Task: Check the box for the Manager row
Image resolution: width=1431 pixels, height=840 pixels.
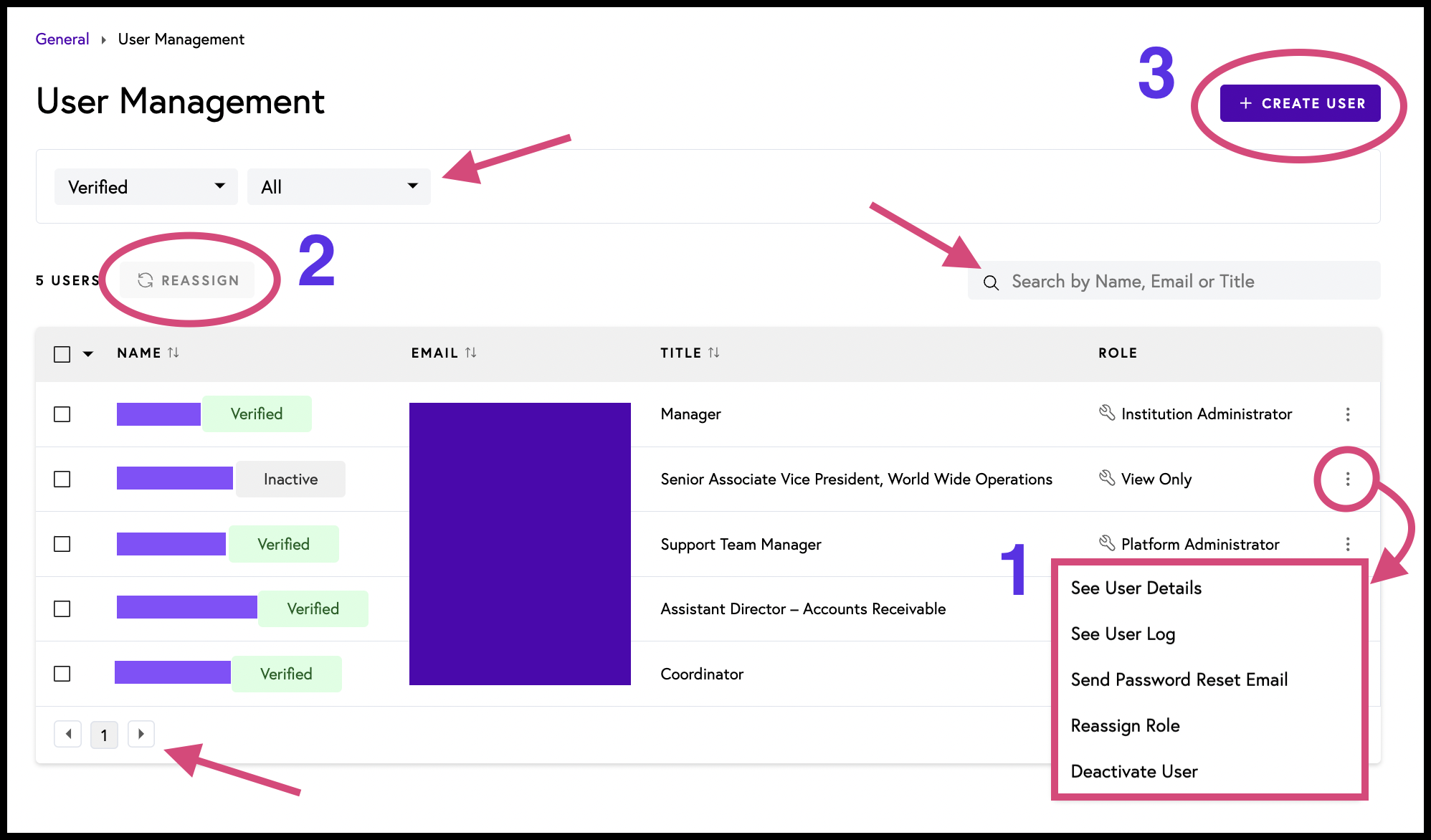Action: (62, 414)
